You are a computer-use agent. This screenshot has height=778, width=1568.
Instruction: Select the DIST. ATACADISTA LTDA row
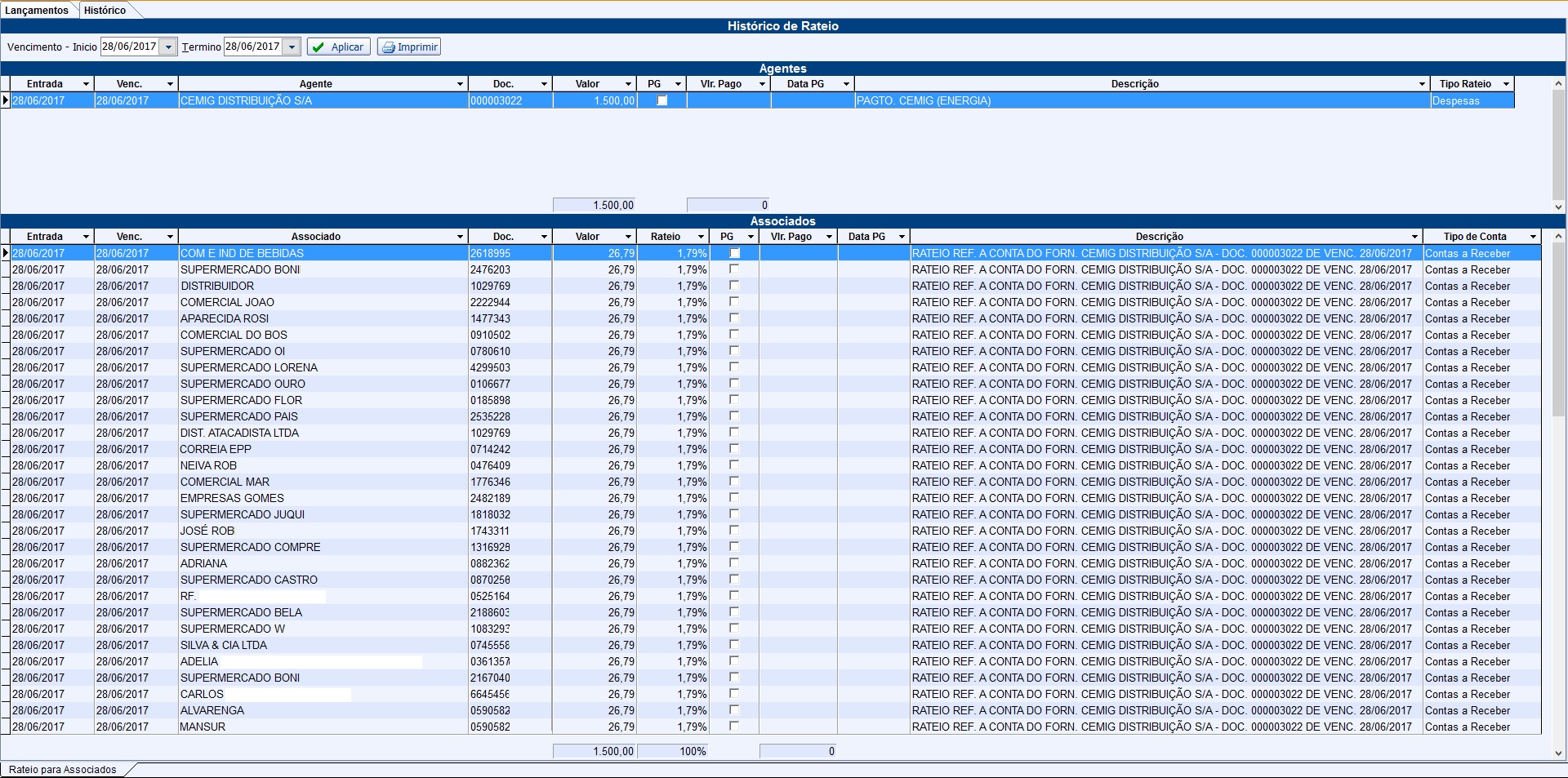(x=771, y=433)
